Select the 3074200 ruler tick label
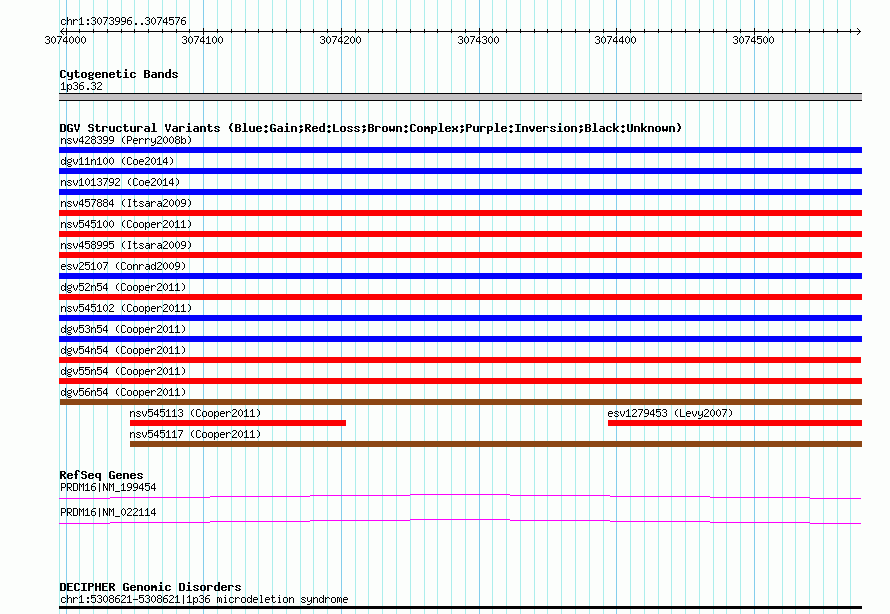The height and width of the screenshot is (614, 890). tap(341, 40)
